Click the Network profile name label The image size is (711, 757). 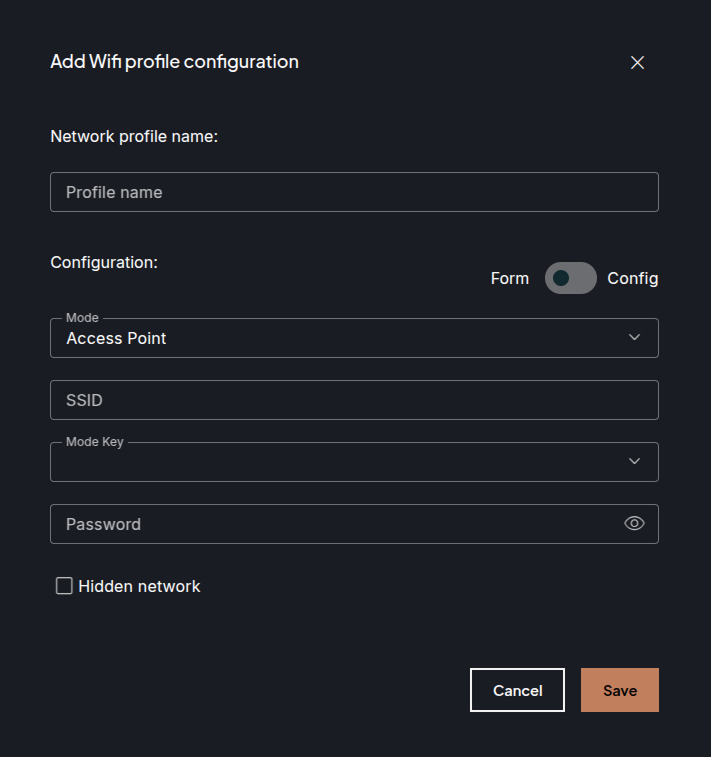(x=134, y=136)
